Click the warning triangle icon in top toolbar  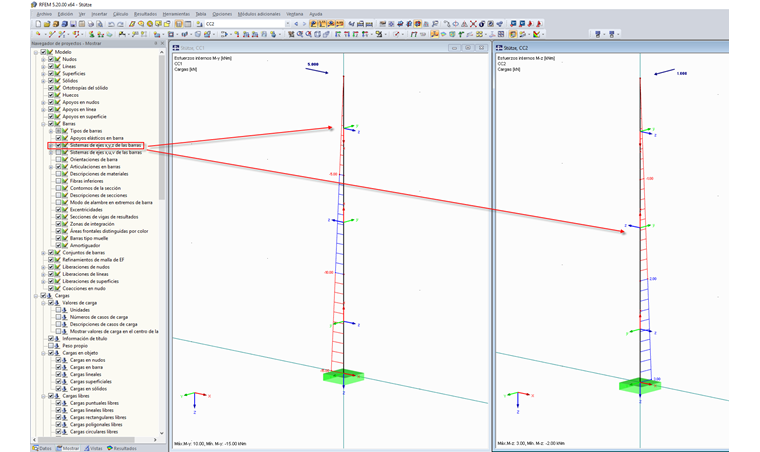(464, 24)
